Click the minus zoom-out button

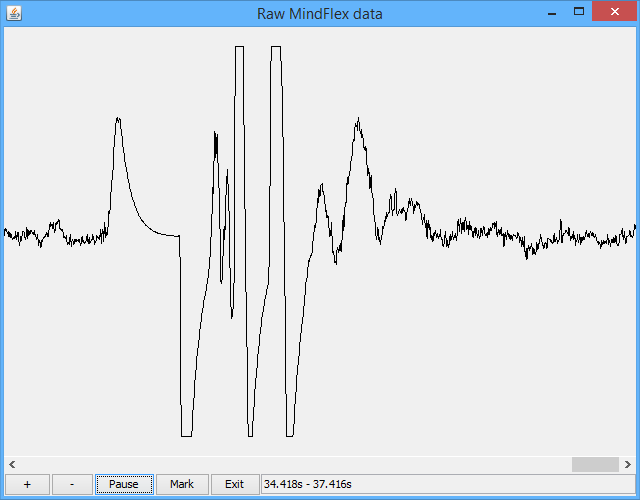pos(72,484)
